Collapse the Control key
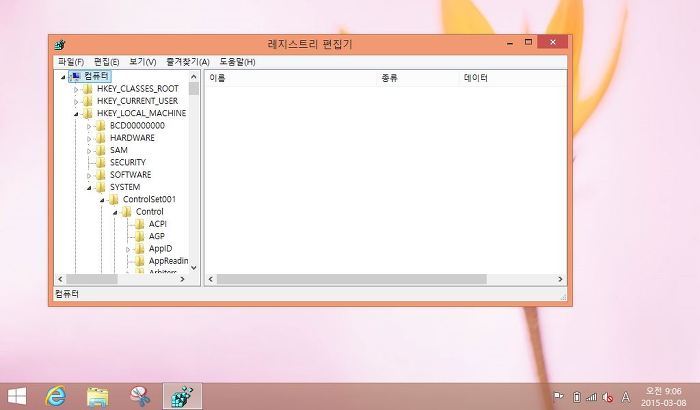 115,213
